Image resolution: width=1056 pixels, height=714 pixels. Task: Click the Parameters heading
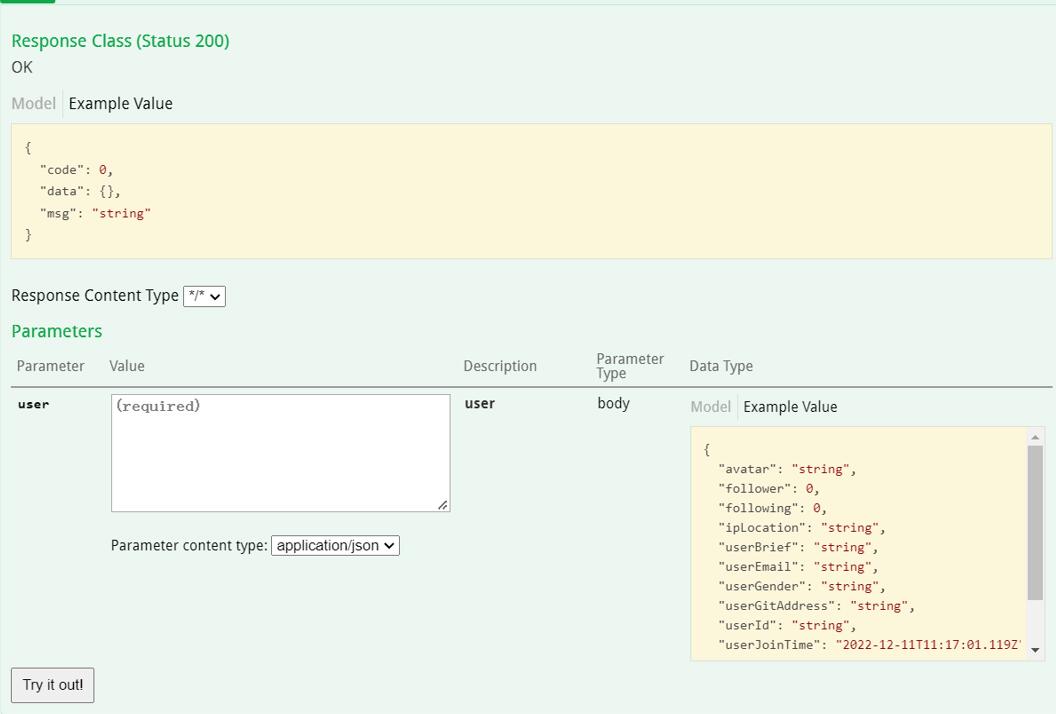(x=57, y=331)
